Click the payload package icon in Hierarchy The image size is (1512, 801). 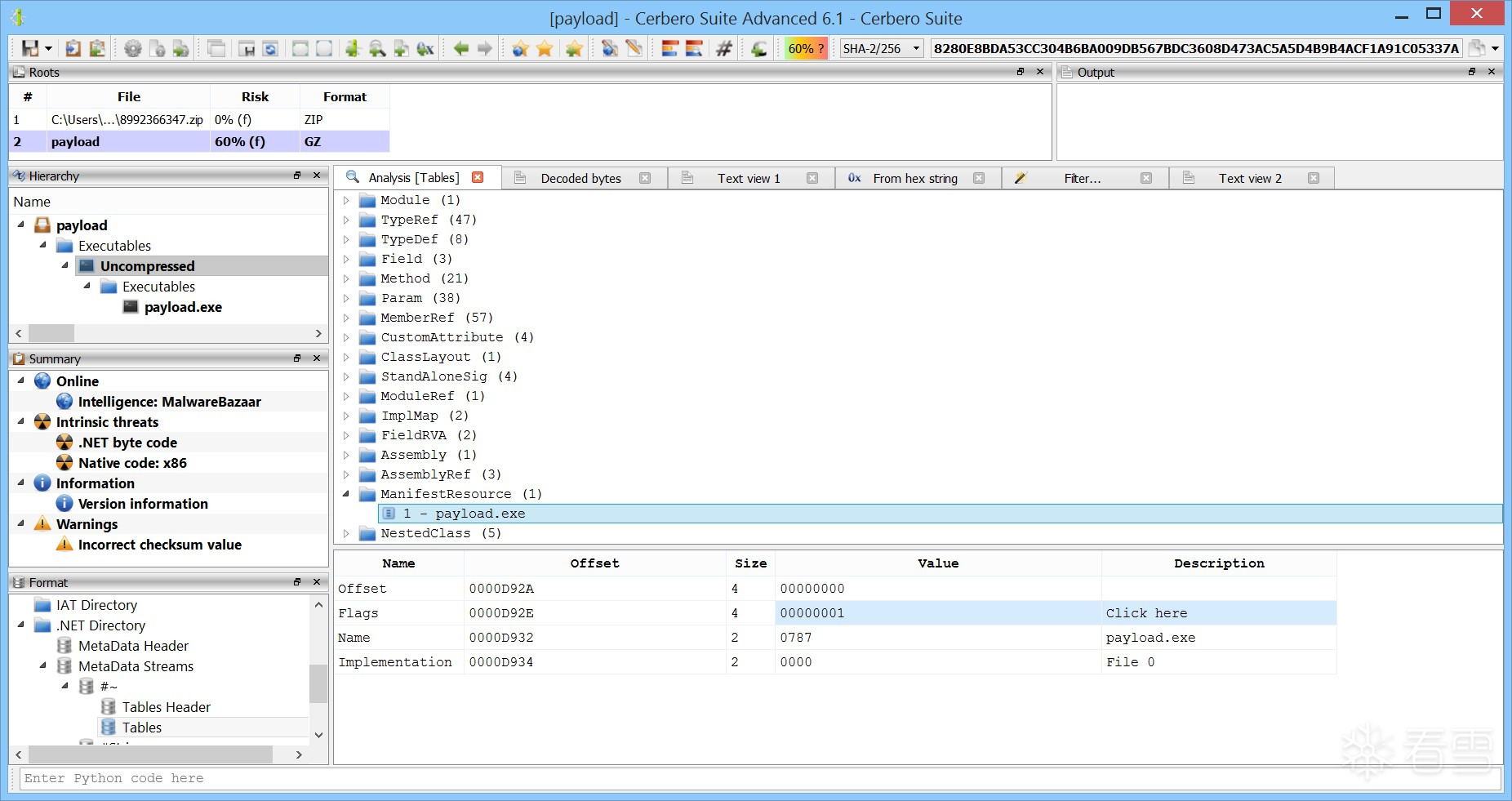coord(42,225)
